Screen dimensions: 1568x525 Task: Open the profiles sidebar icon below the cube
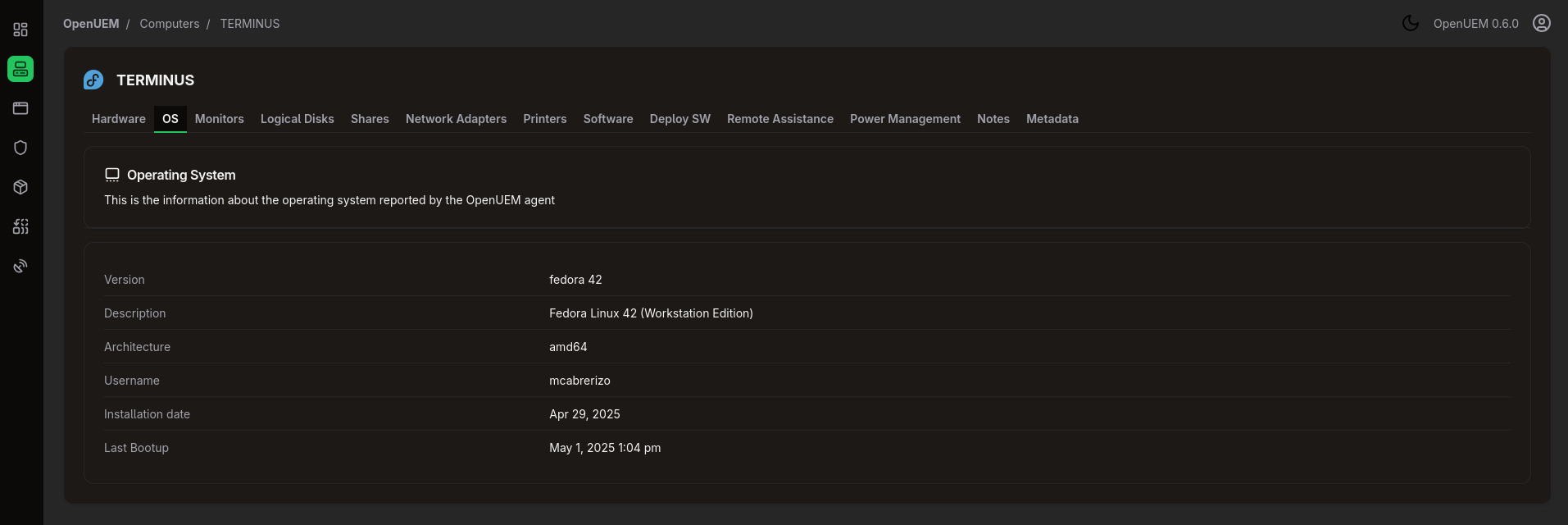click(x=20, y=226)
